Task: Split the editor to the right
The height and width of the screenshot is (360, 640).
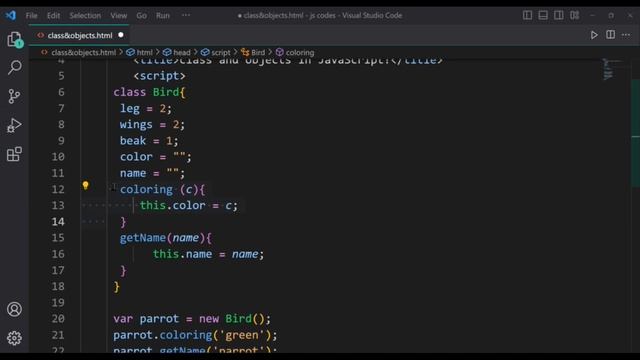Action: (x=610, y=35)
